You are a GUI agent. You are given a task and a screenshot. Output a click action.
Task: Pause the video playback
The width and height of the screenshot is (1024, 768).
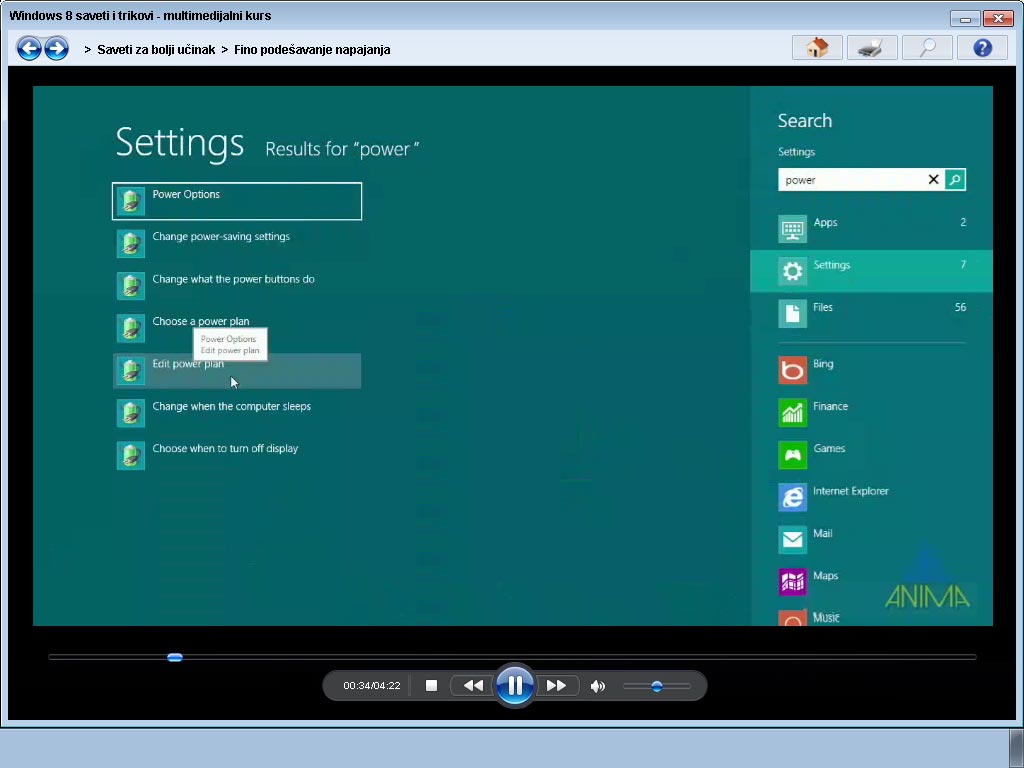[x=515, y=685]
